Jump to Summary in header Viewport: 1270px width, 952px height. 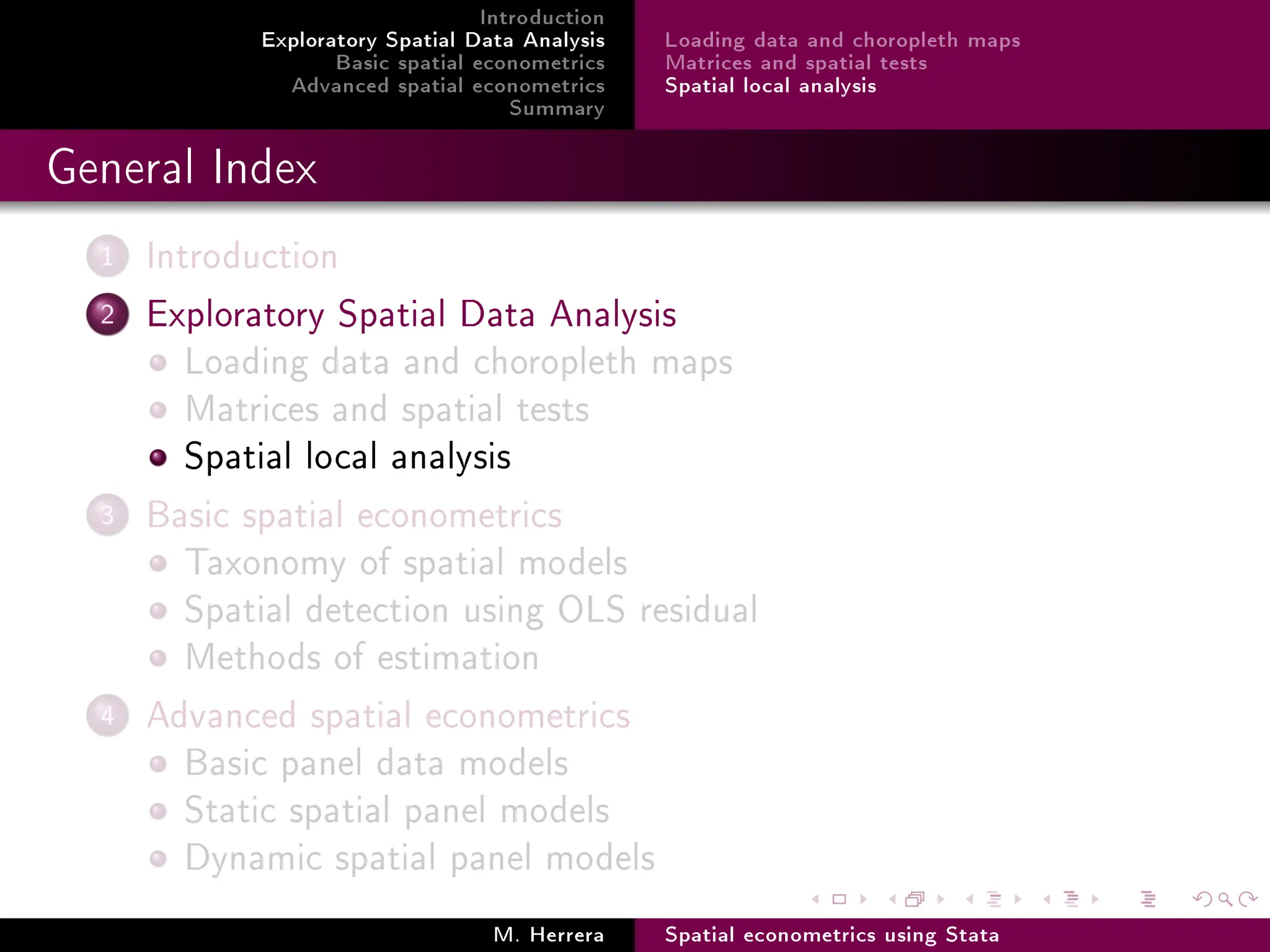557,108
